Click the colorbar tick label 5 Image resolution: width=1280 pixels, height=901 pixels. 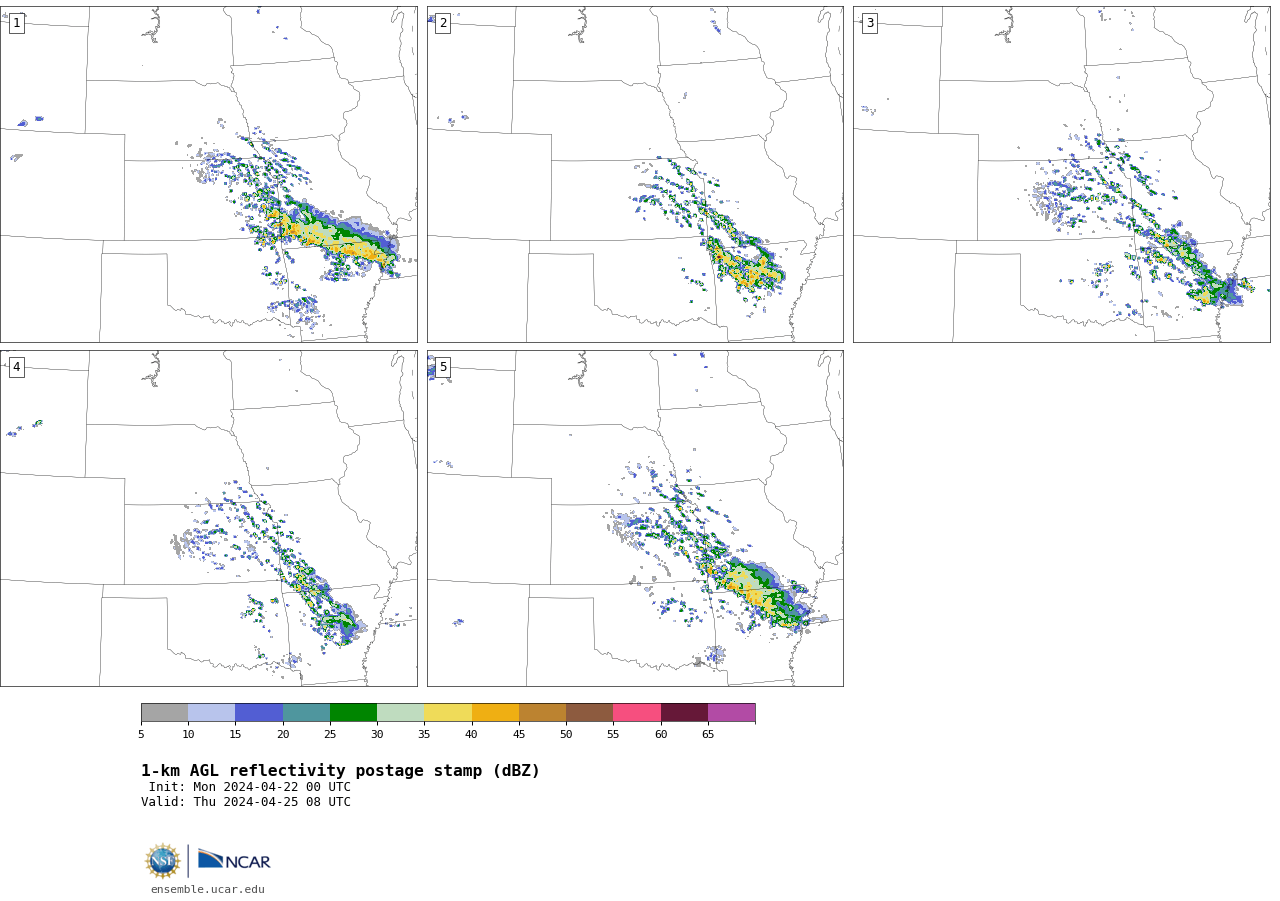141,735
